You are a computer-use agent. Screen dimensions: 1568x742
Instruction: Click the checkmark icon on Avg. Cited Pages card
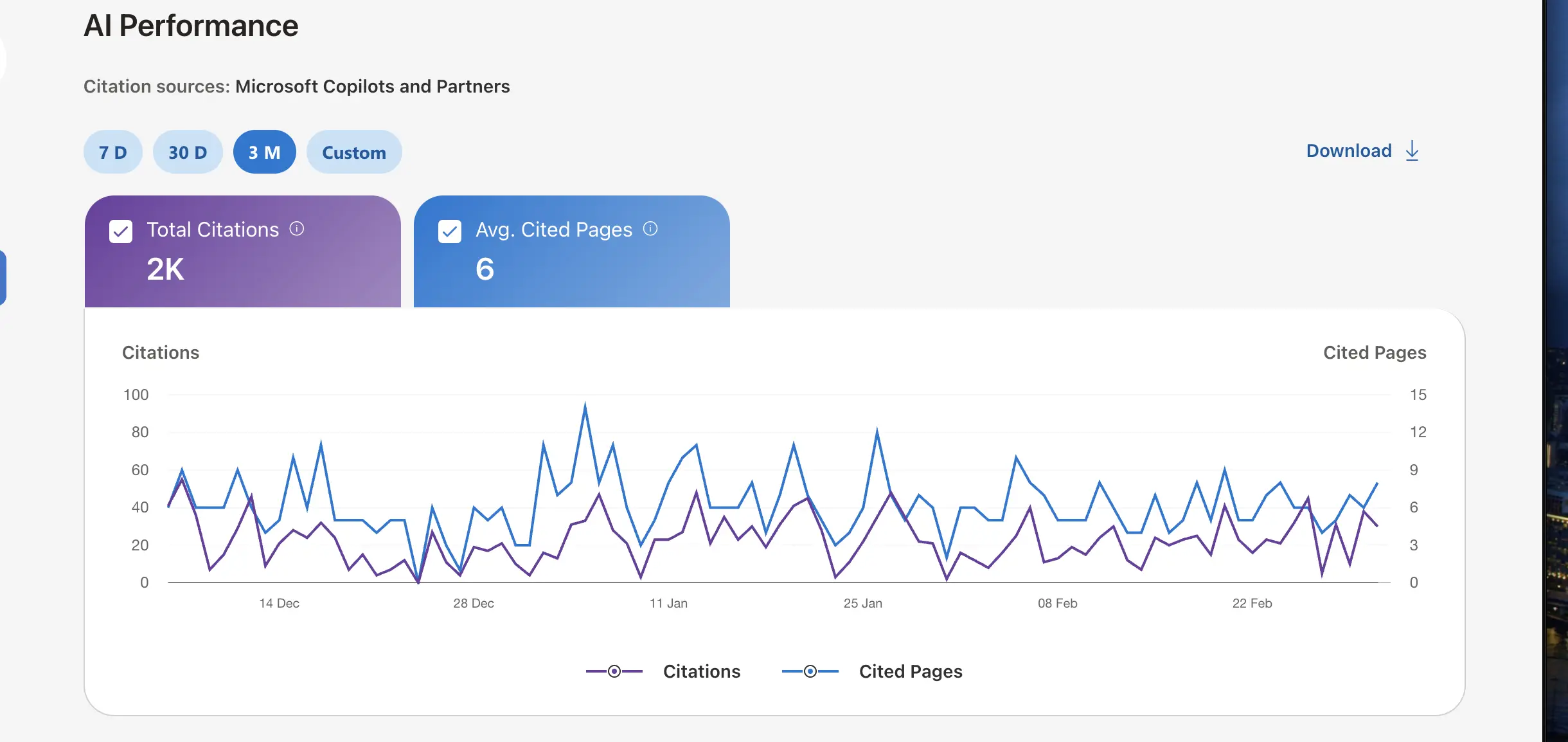coord(450,231)
